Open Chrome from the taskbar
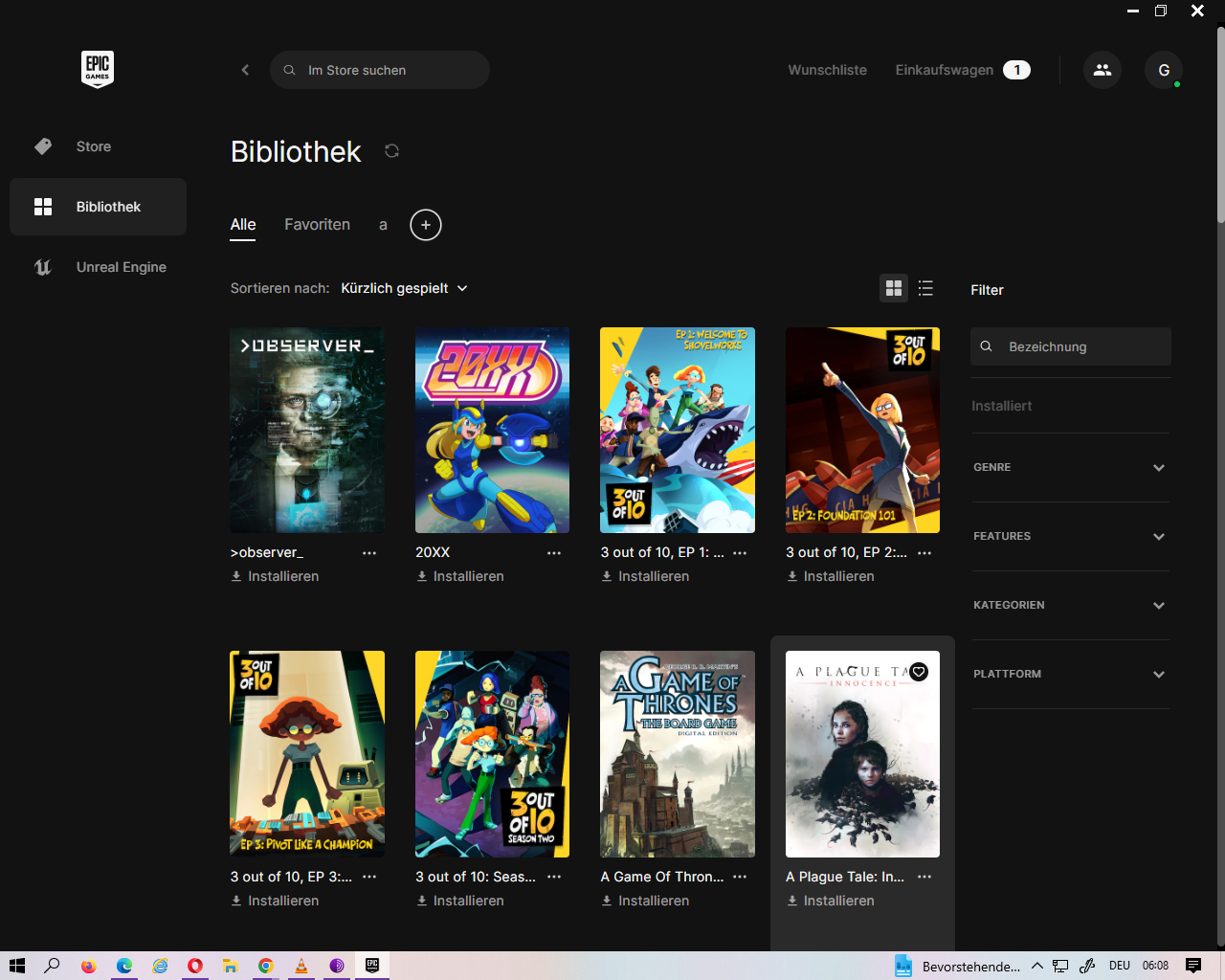 [265, 966]
